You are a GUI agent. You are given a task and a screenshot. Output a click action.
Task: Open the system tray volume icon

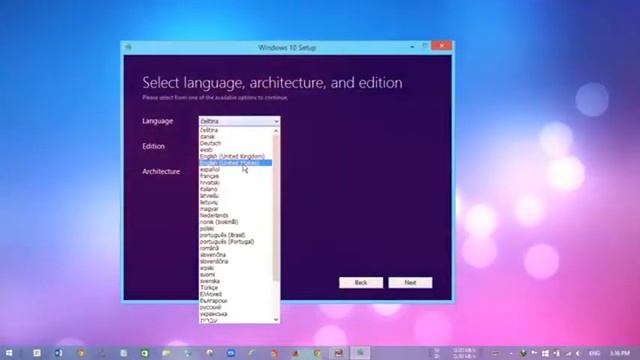point(578,353)
